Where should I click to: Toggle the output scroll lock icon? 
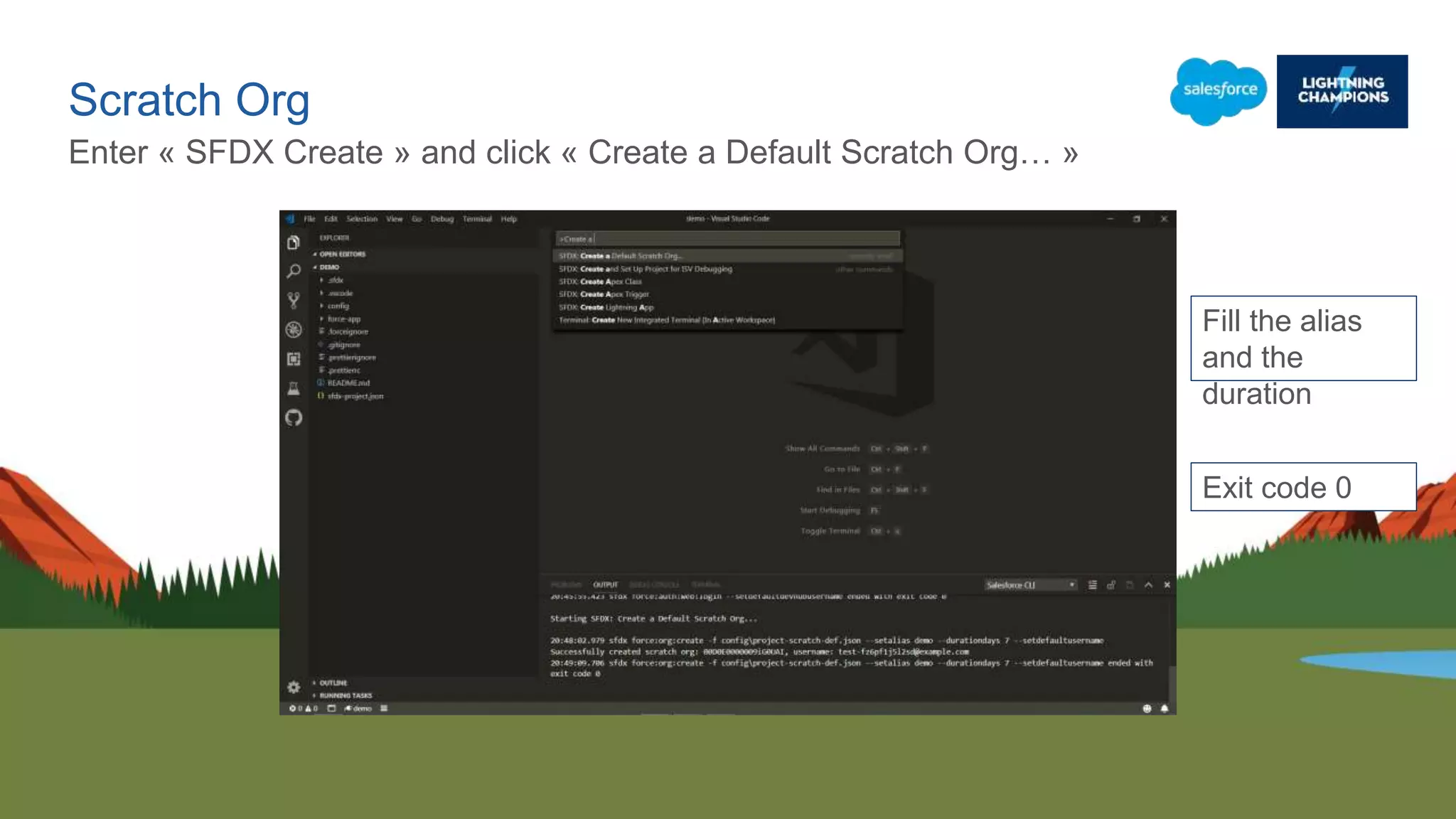point(1111,585)
